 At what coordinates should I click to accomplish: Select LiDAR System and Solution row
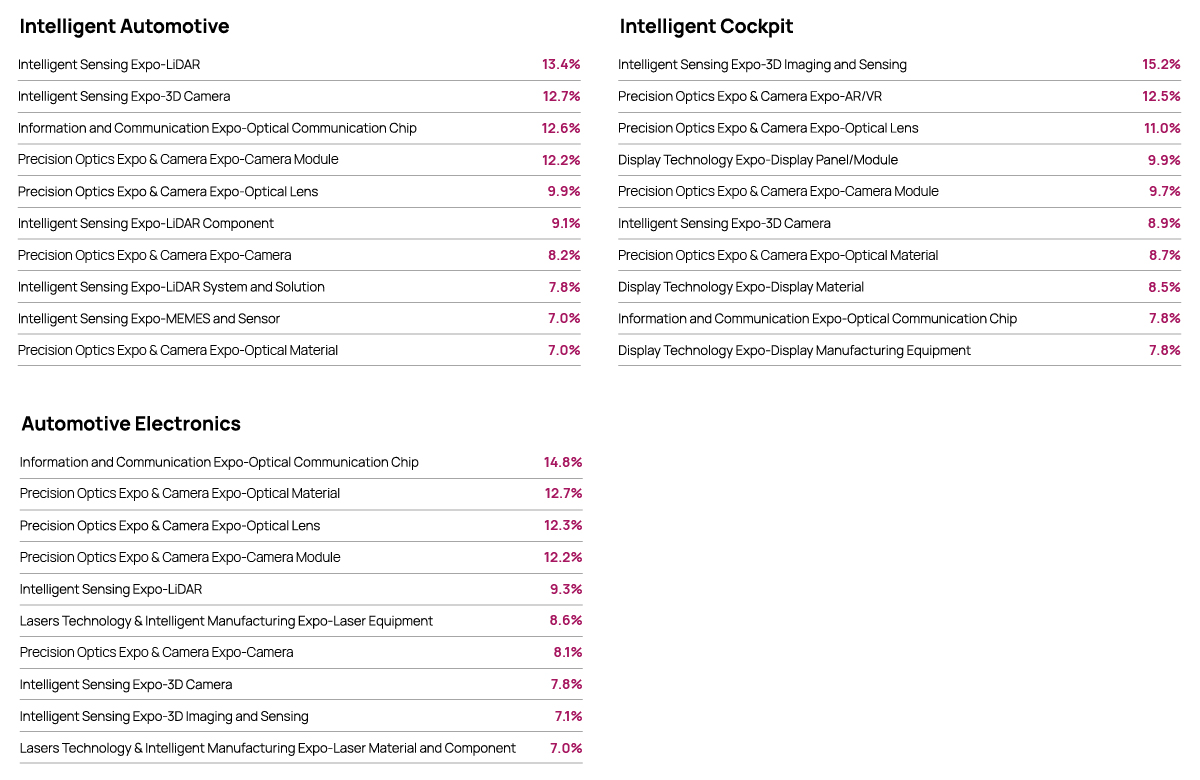[x=299, y=287]
